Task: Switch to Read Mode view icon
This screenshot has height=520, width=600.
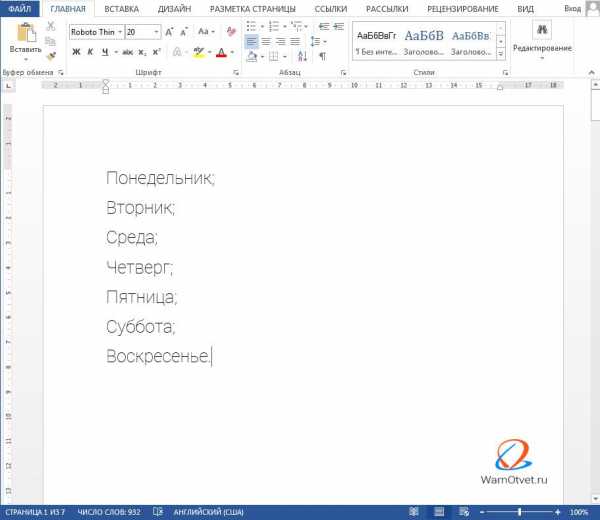Action: pyautogui.click(x=414, y=512)
